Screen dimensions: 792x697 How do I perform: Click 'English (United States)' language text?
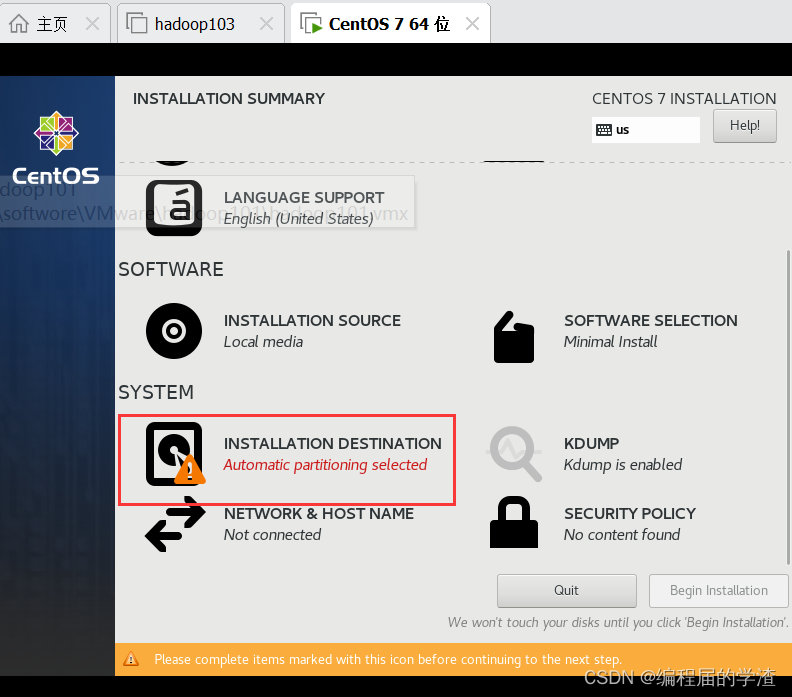tap(299, 219)
